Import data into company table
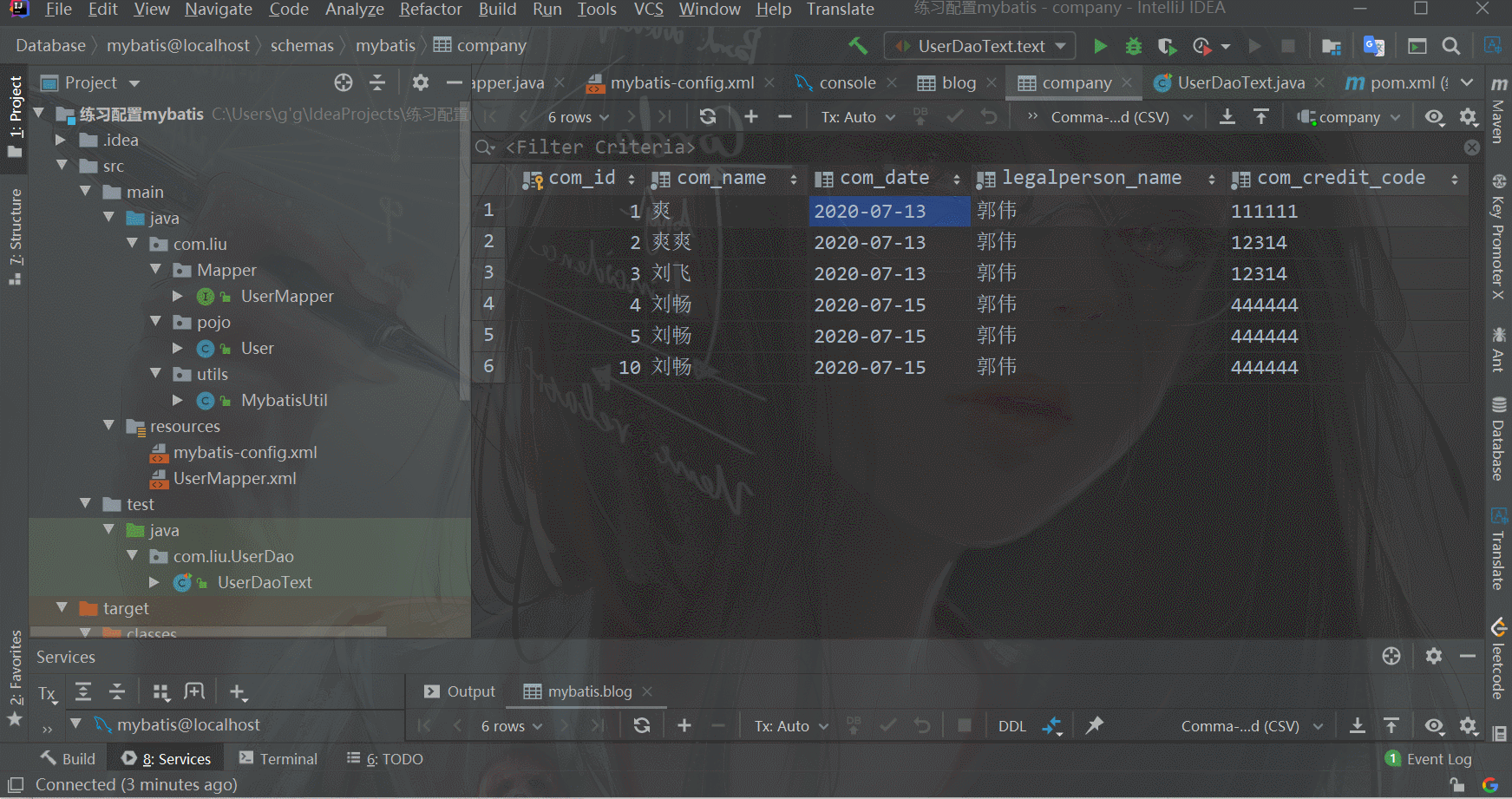This screenshot has height=799, width=1512. tap(1261, 117)
